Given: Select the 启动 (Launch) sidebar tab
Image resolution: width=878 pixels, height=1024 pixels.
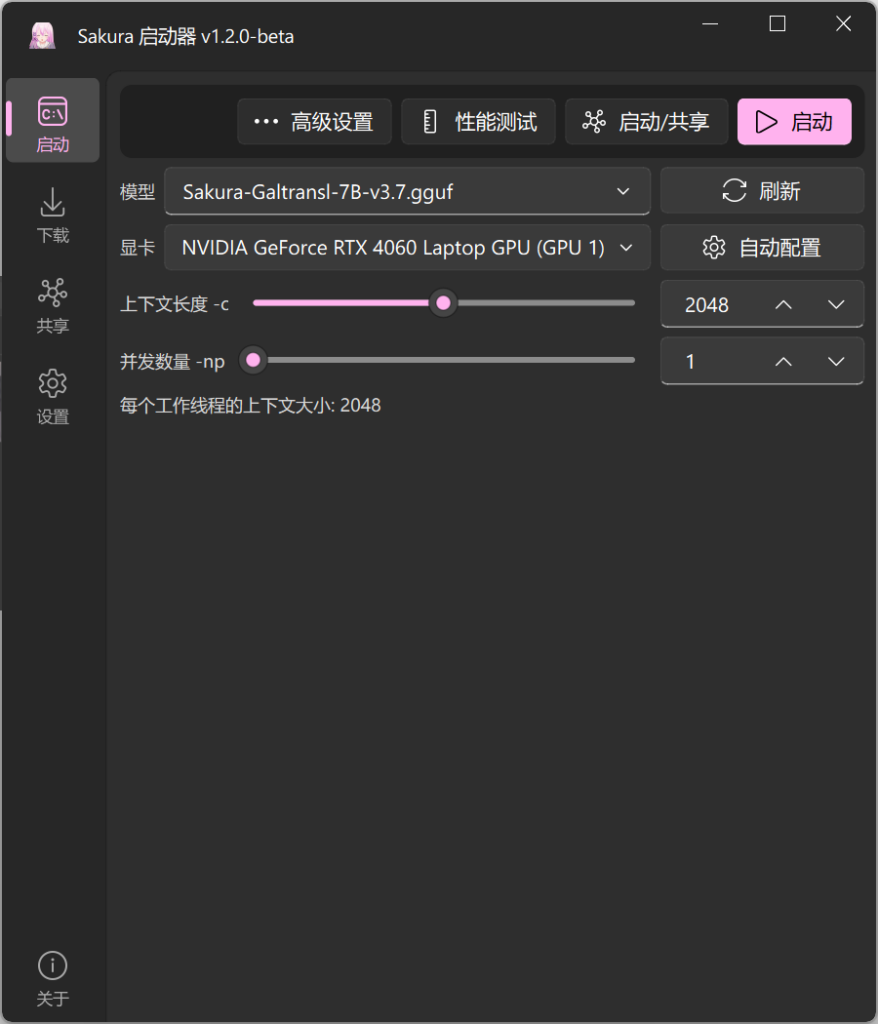Looking at the screenshot, I should tap(52, 122).
